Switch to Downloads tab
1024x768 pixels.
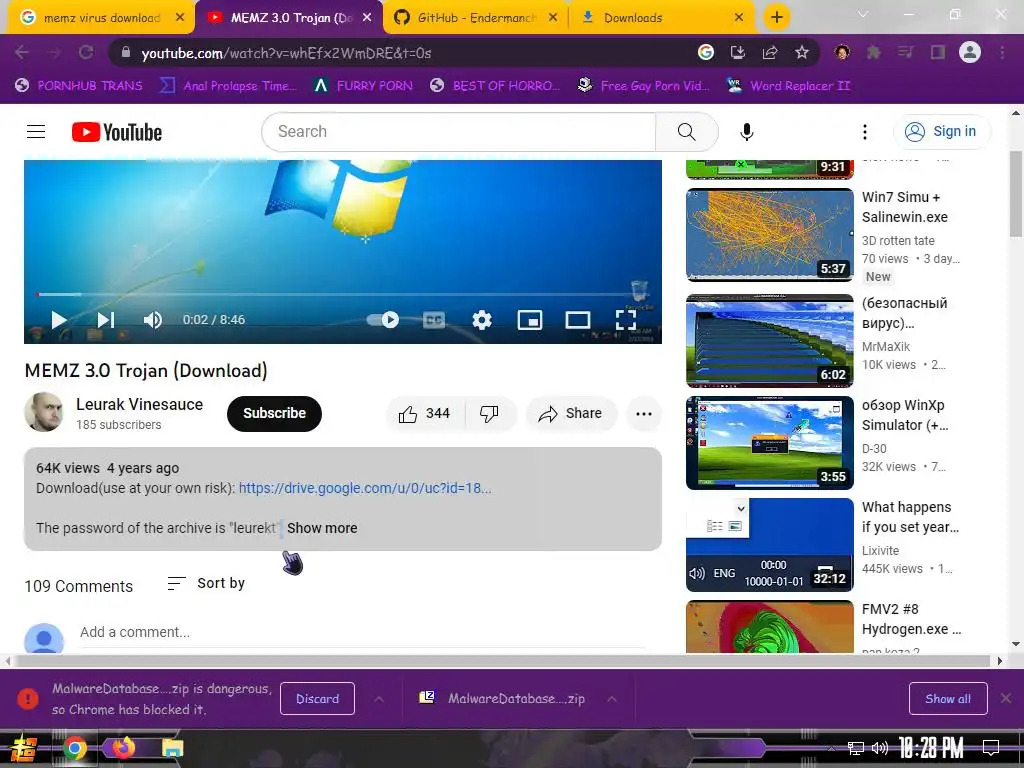[x=662, y=18]
